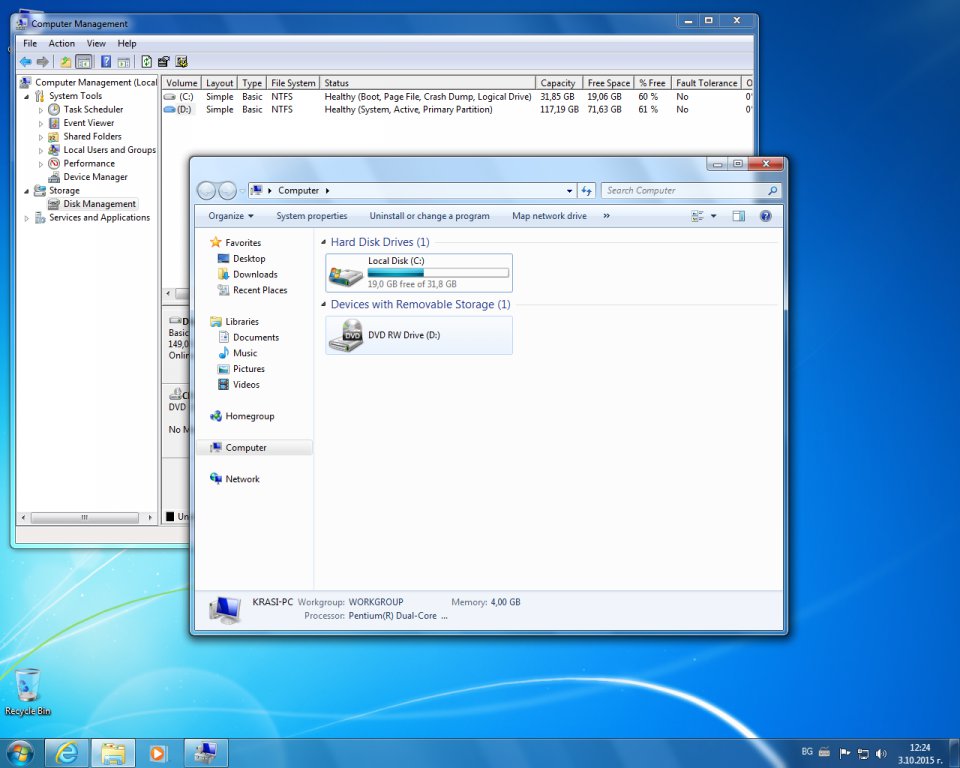960x768 pixels.
Task: Open DVD RW Drive (D:) icon
Action: [347, 336]
